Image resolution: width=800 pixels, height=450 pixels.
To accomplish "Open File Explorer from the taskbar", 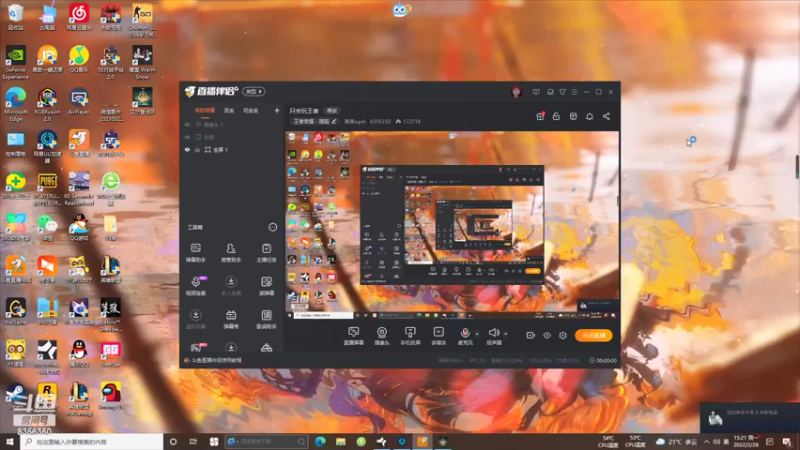I will click(341, 442).
